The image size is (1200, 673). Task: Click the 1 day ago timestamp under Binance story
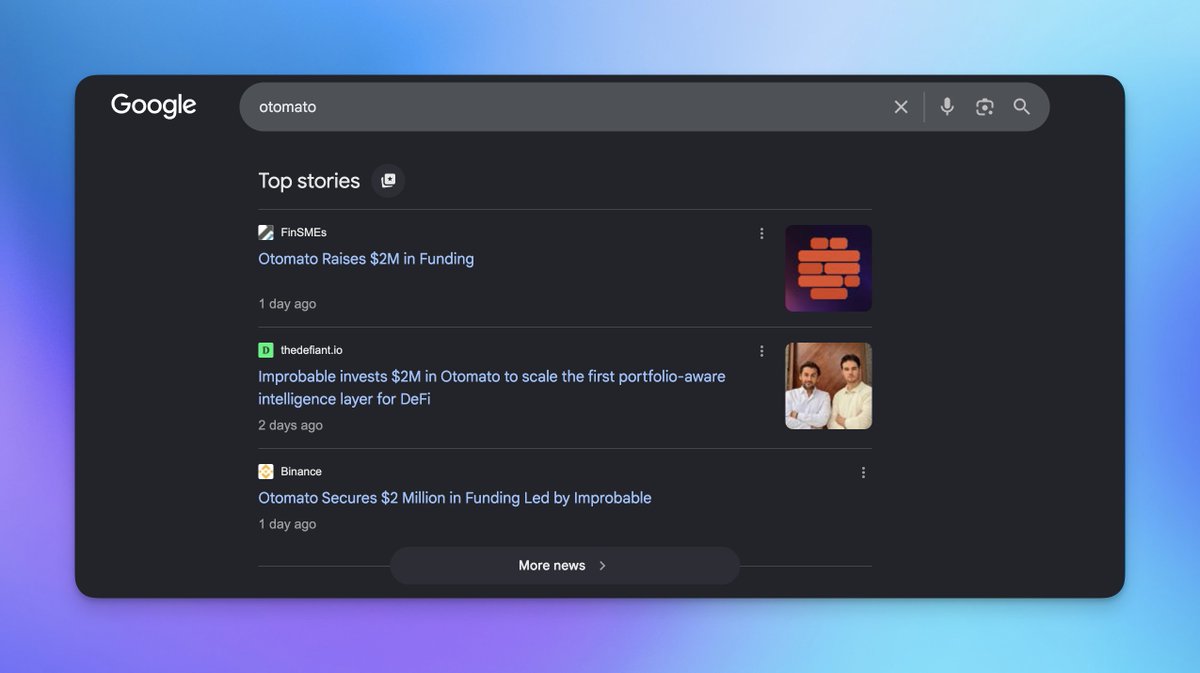[x=287, y=524]
